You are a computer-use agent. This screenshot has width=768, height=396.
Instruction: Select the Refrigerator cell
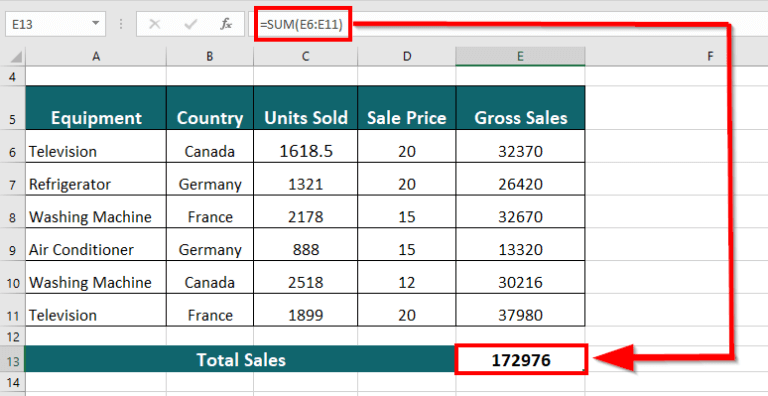tap(96, 179)
